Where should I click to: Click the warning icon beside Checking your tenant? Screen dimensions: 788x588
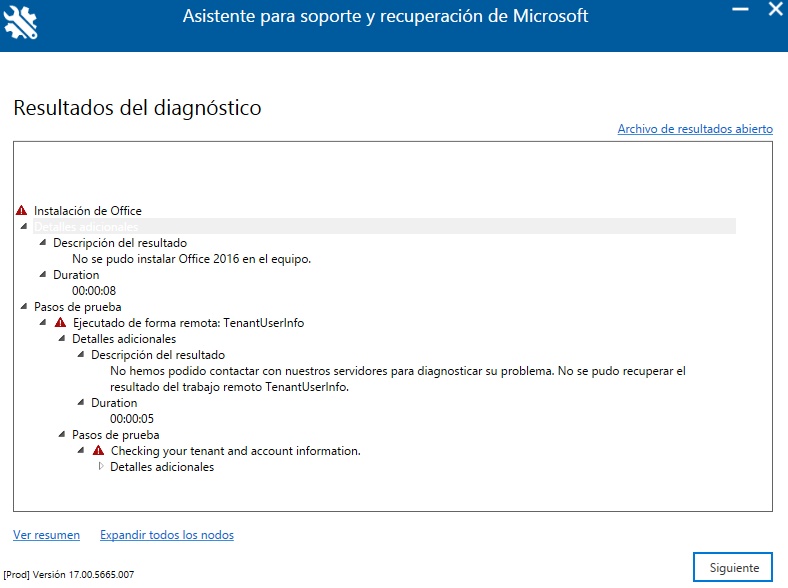click(98, 451)
